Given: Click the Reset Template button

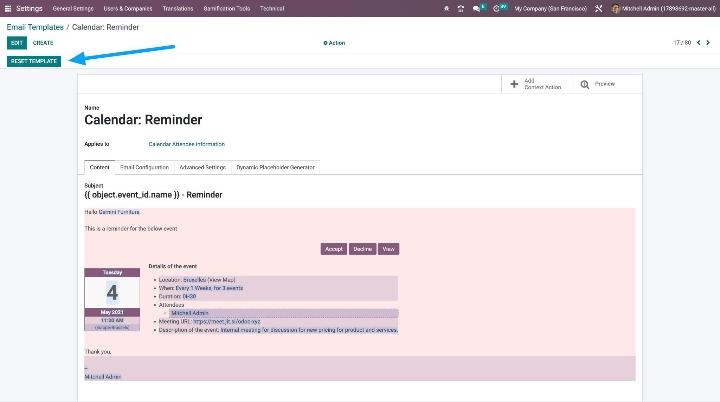Looking at the screenshot, I should (34, 61).
